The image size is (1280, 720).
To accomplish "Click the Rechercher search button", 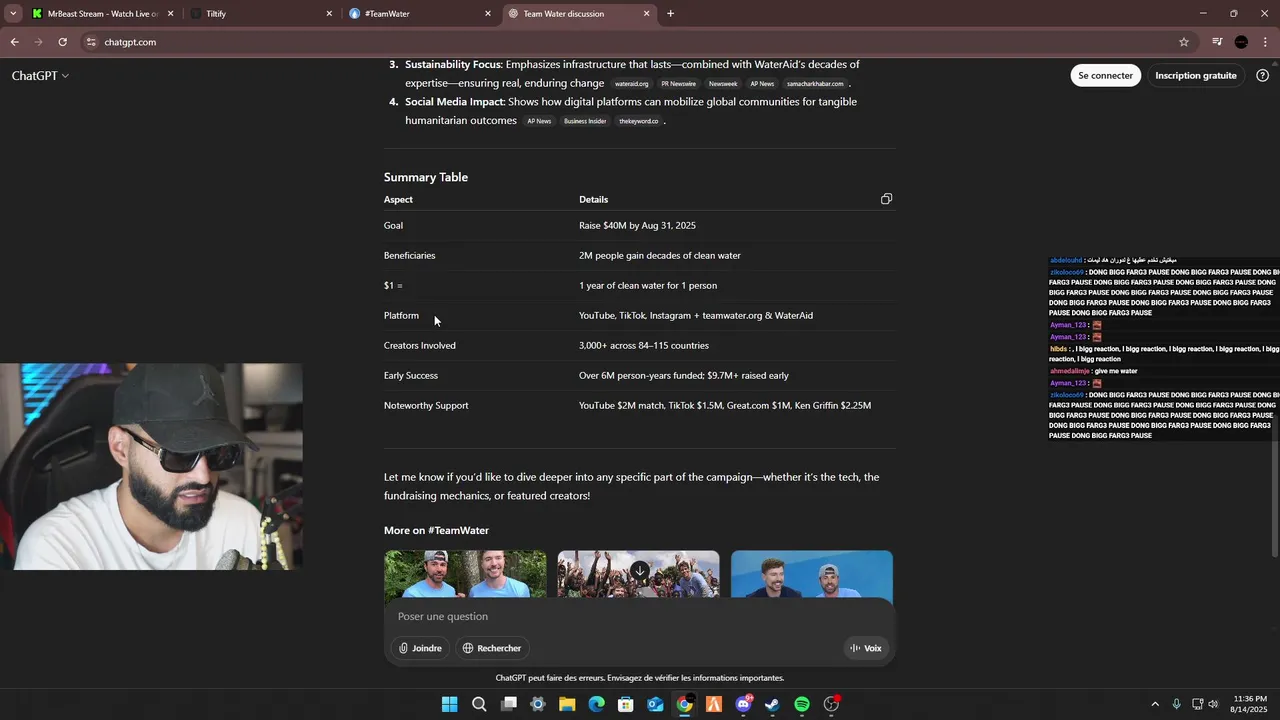I will [x=491, y=648].
